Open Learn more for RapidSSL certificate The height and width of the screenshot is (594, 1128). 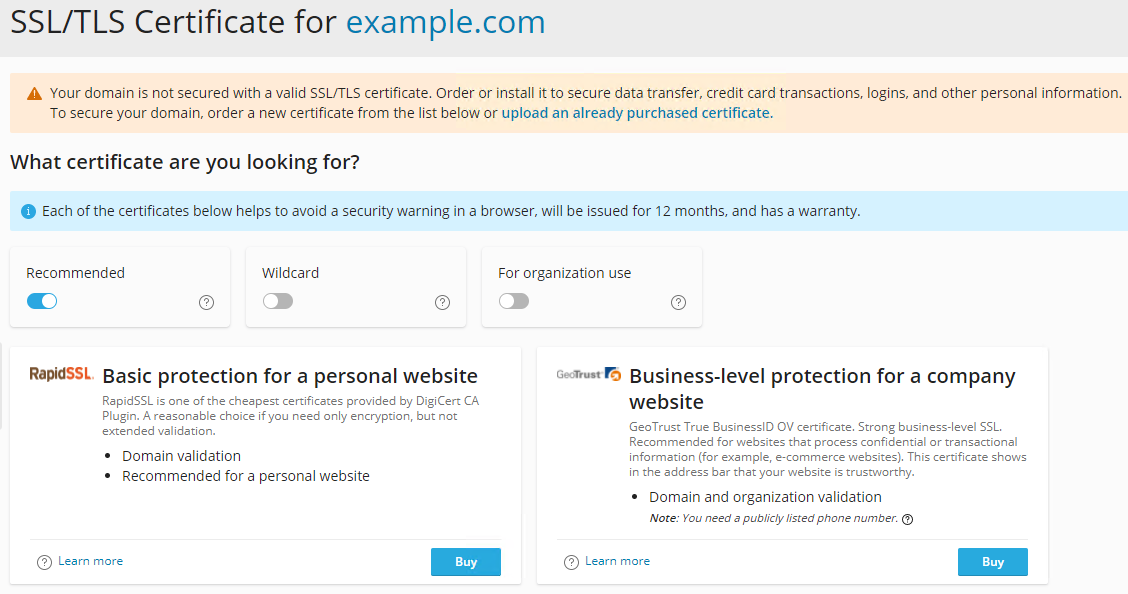click(90, 561)
